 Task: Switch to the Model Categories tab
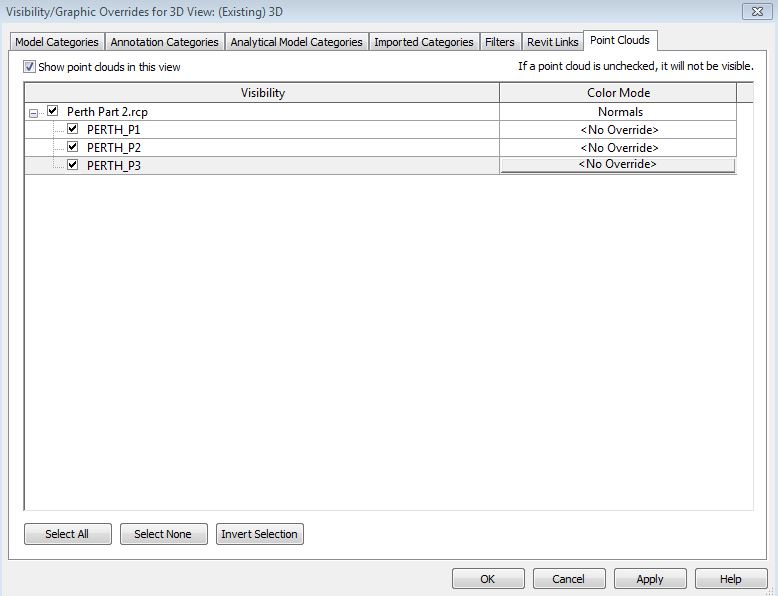point(57,42)
